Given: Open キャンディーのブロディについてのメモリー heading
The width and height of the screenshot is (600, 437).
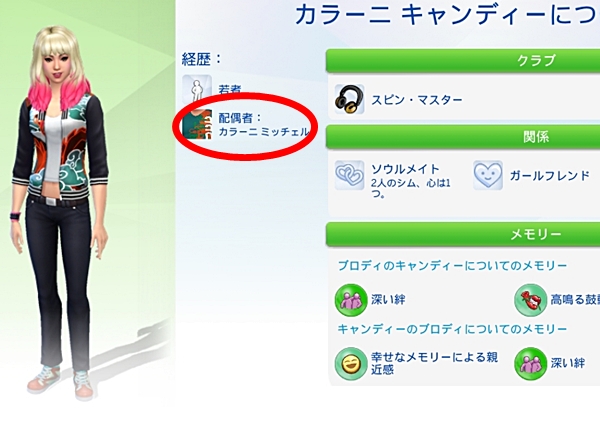Looking at the screenshot, I should pos(452,329).
